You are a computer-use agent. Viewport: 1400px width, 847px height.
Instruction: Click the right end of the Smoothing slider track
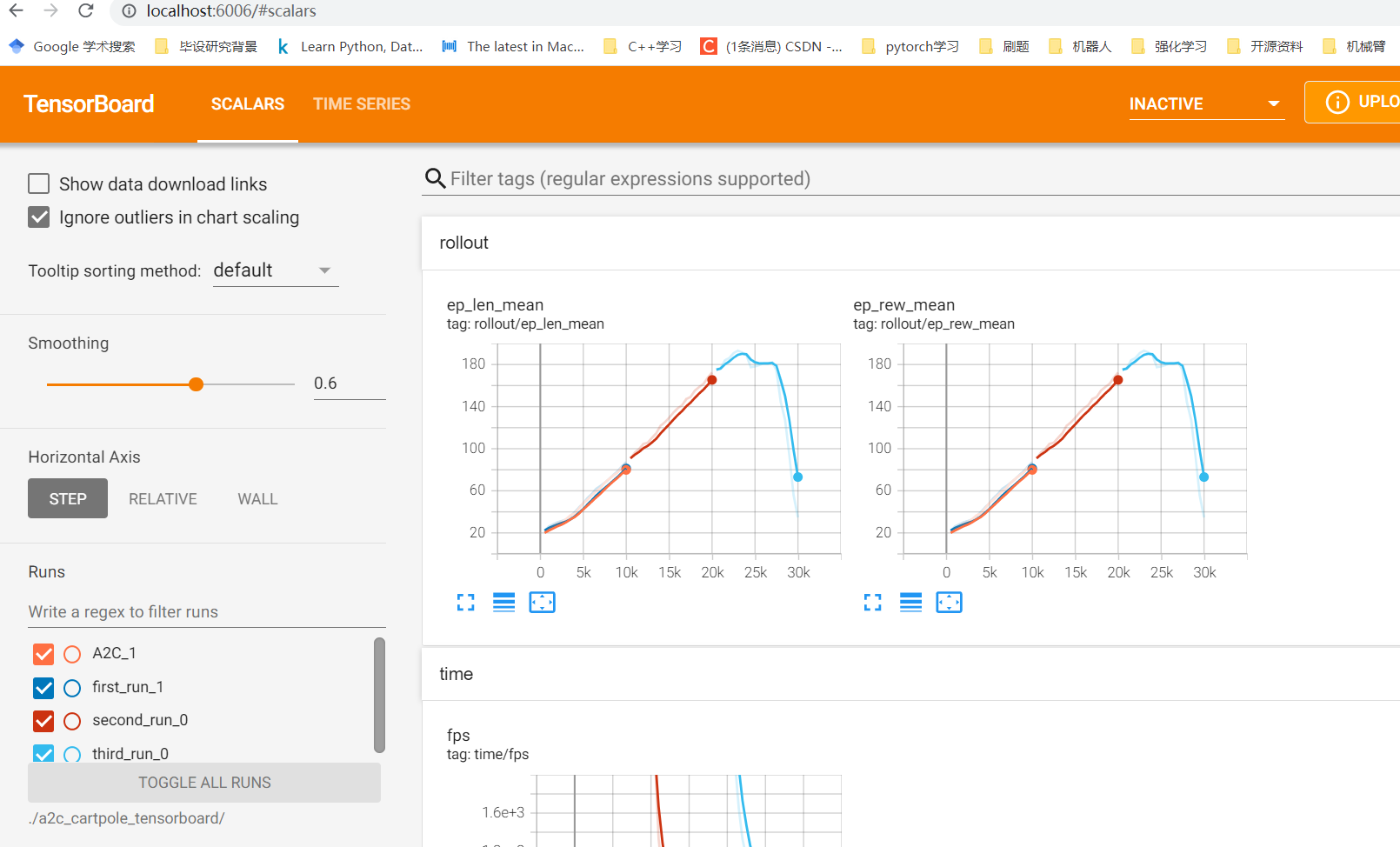(x=292, y=384)
